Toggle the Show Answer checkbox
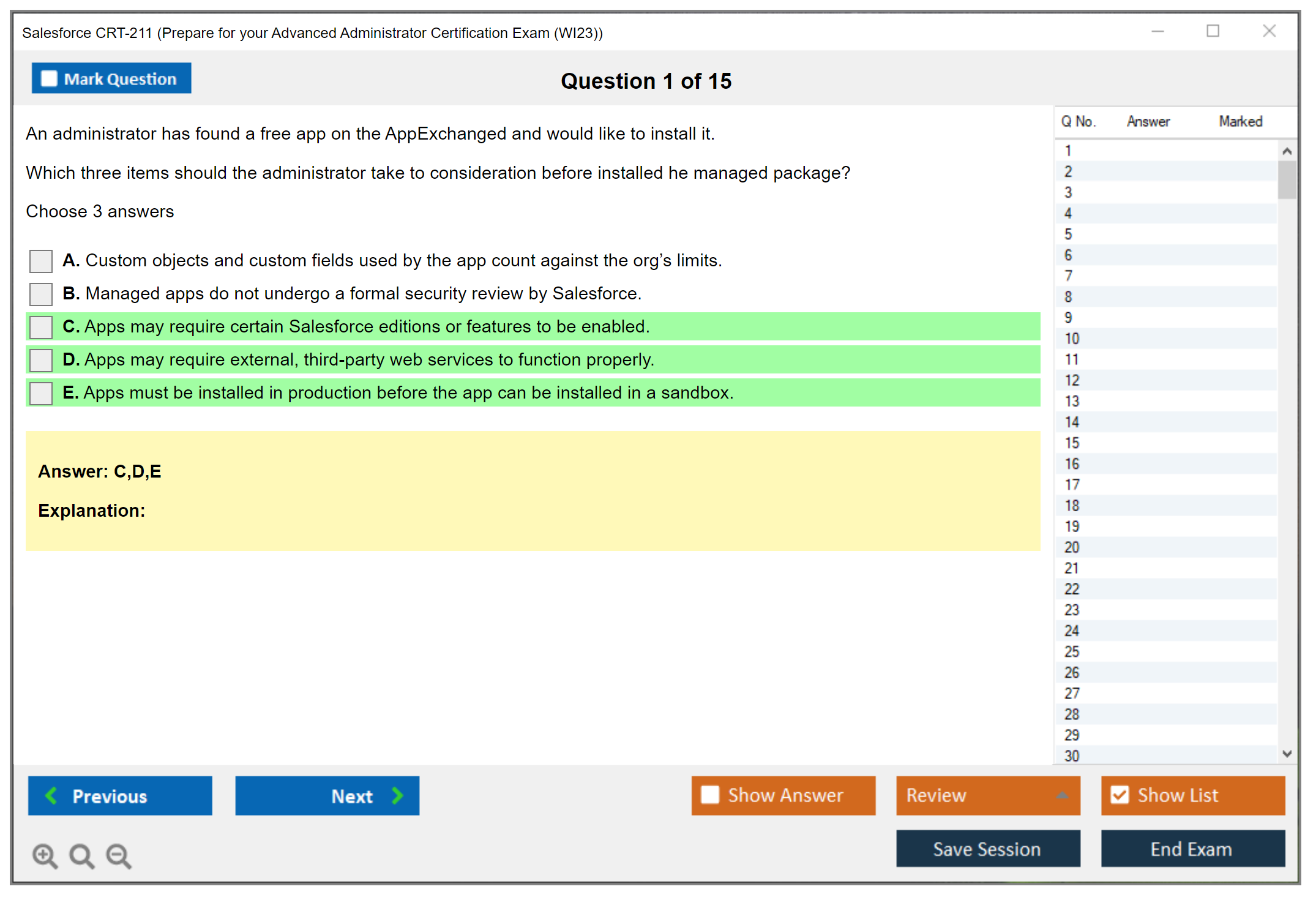1316x900 pixels. tap(710, 795)
